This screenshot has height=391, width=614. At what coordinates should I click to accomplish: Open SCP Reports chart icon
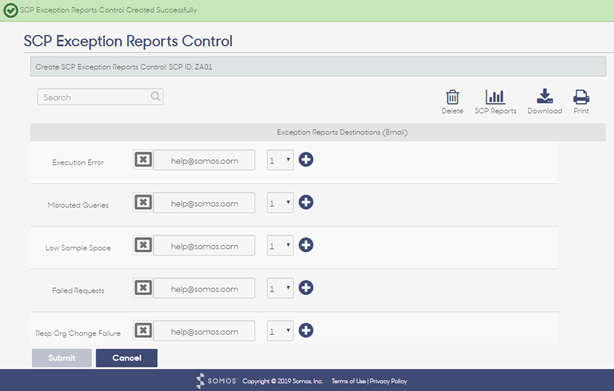[495, 97]
